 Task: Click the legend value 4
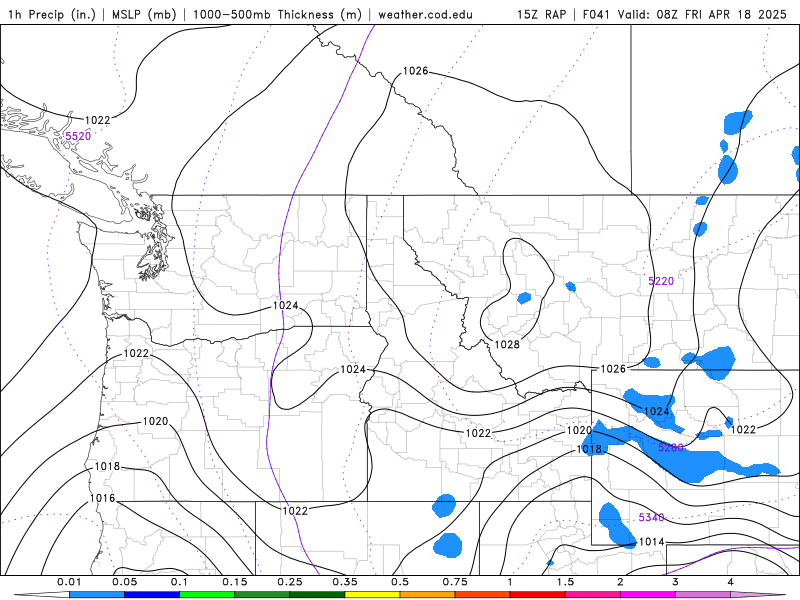click(x=731, y=582)
